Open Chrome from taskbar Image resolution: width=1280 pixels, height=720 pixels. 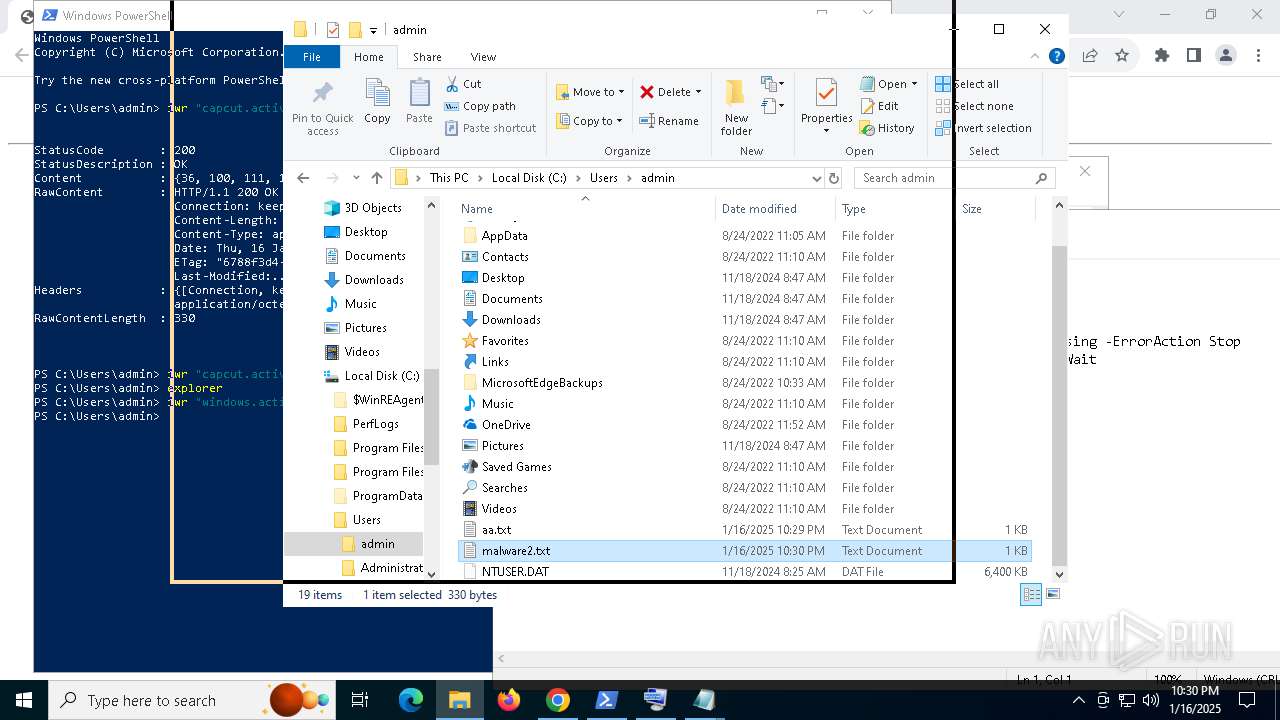click(x=558, y=700)
